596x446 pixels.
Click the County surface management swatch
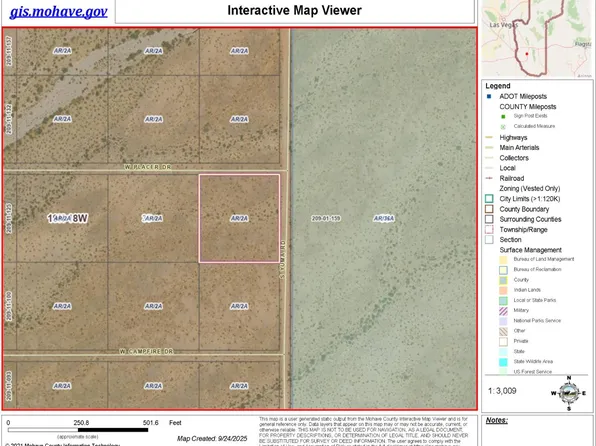503,280
